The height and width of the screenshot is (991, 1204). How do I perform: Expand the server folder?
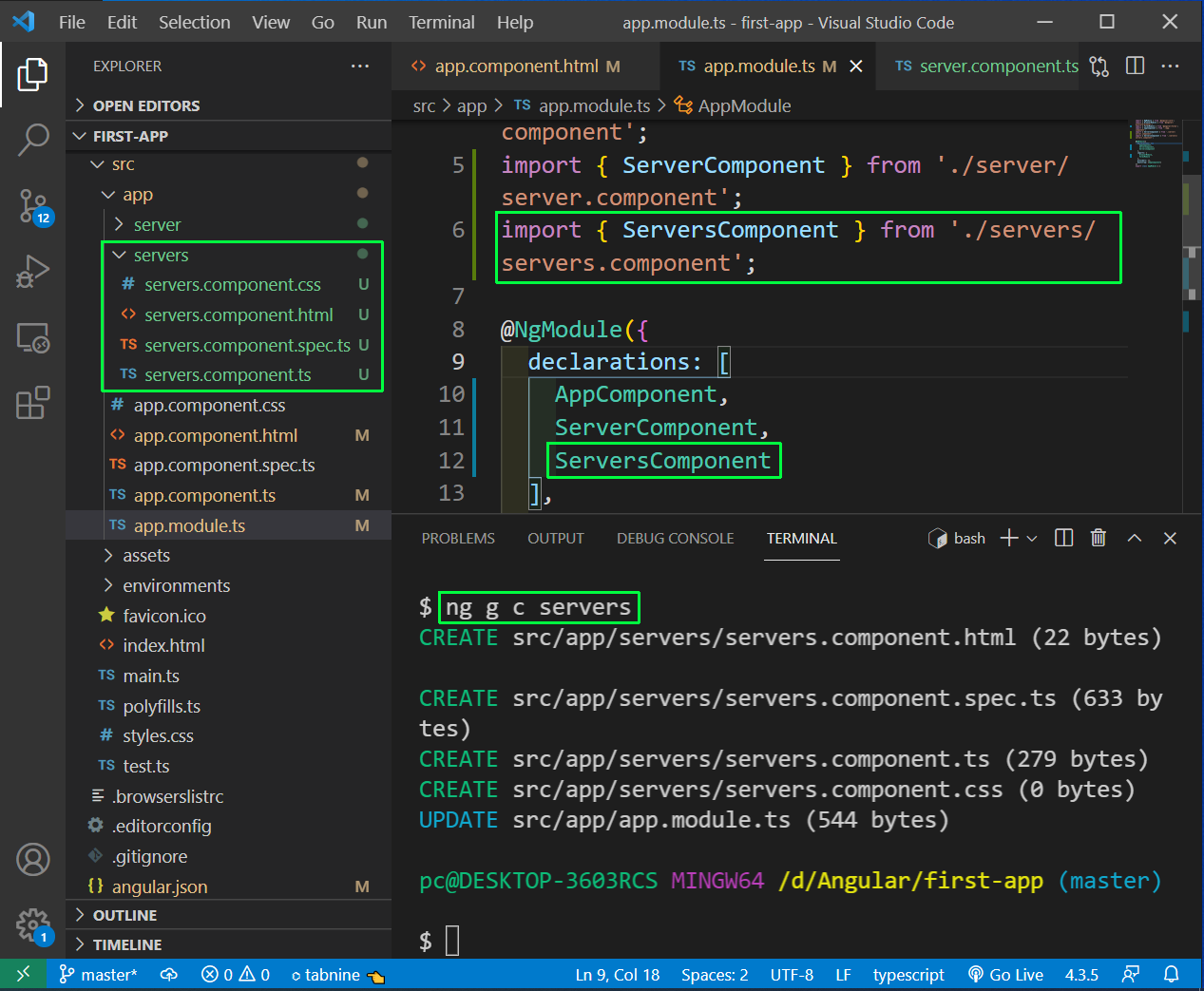tap(228, 225)
